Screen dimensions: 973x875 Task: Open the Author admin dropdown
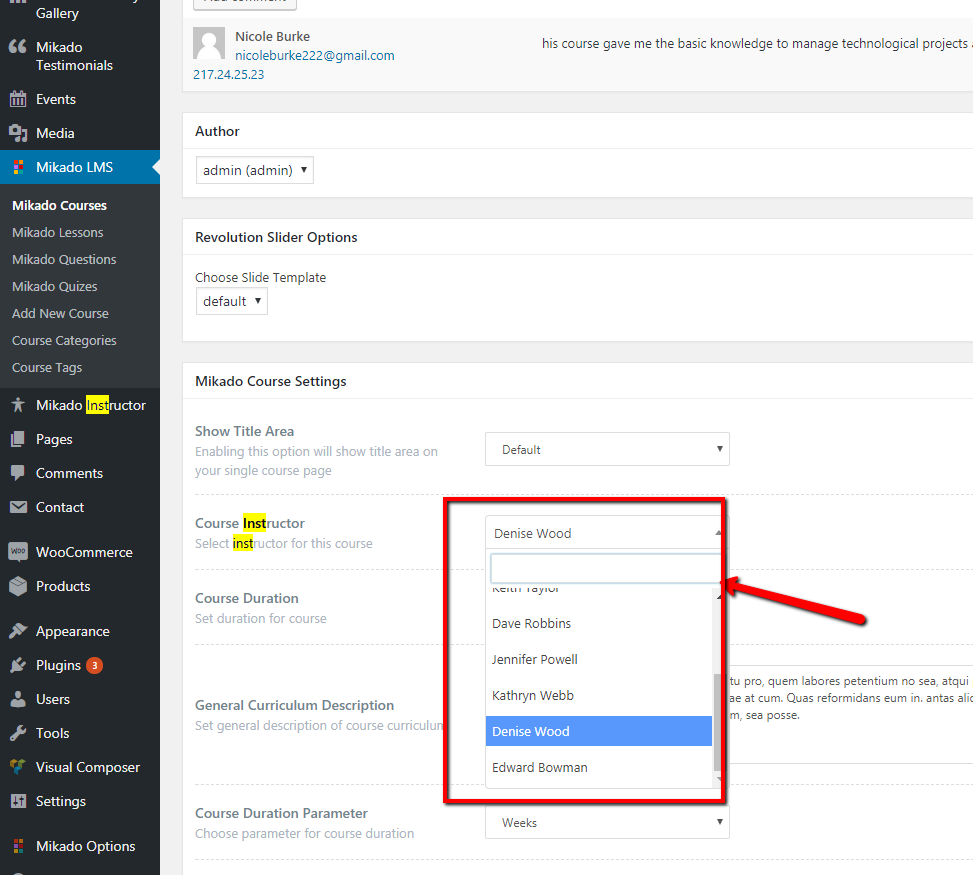(x=254, y=170)
